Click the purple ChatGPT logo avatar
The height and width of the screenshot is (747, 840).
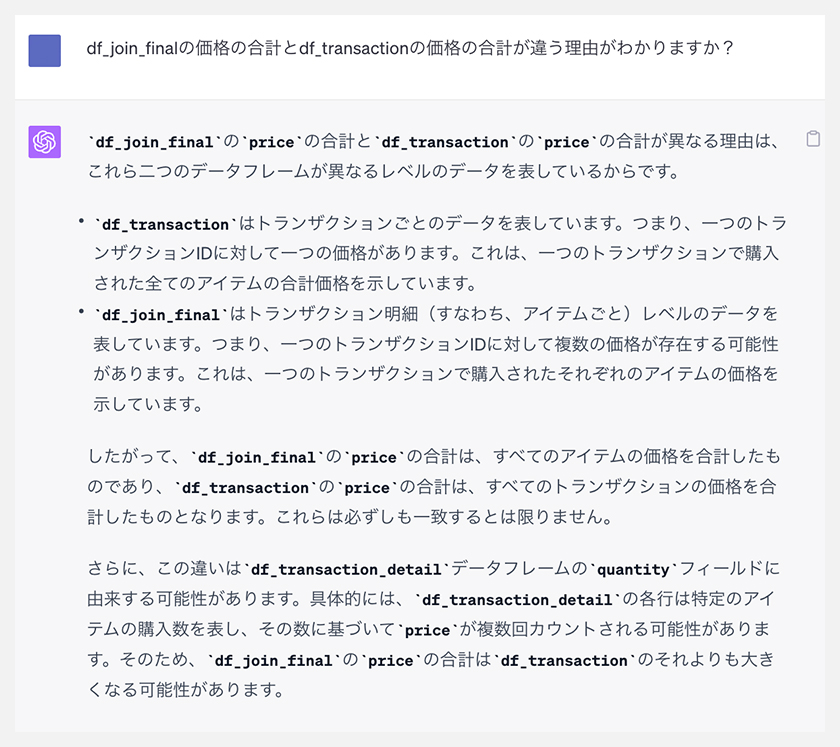[x=44, y=142]
